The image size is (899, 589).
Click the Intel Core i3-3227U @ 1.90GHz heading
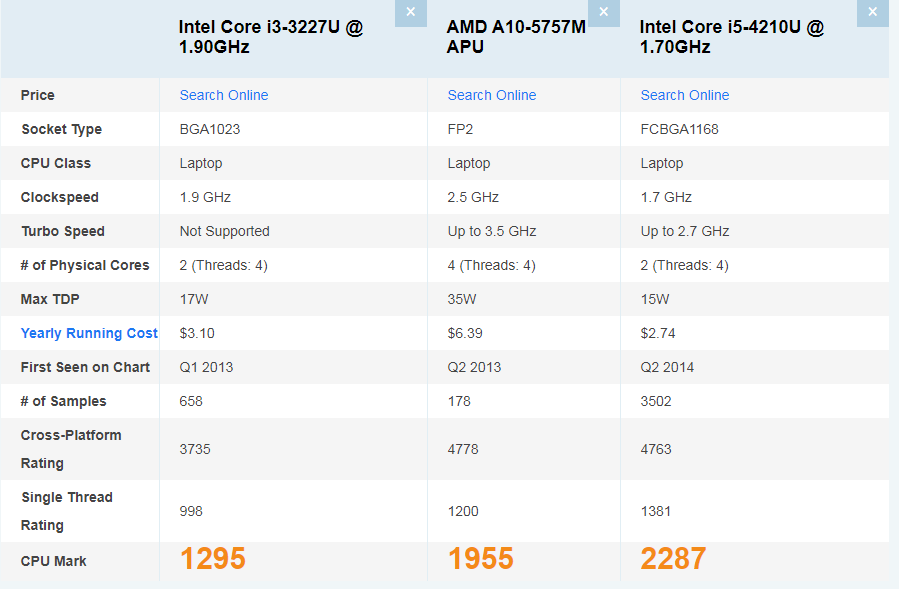coord(271,37)
